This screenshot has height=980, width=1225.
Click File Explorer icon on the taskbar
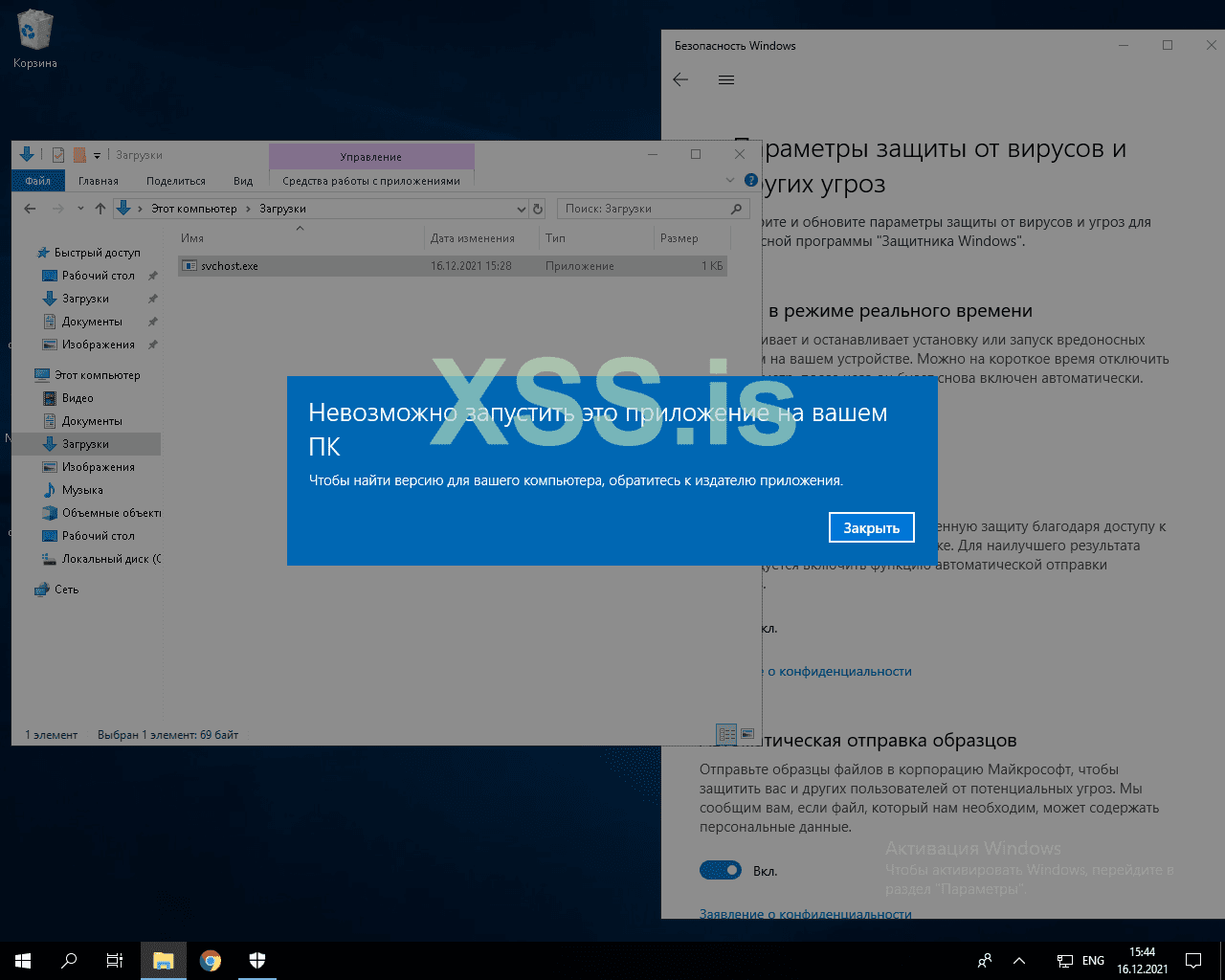pos(164,961)
